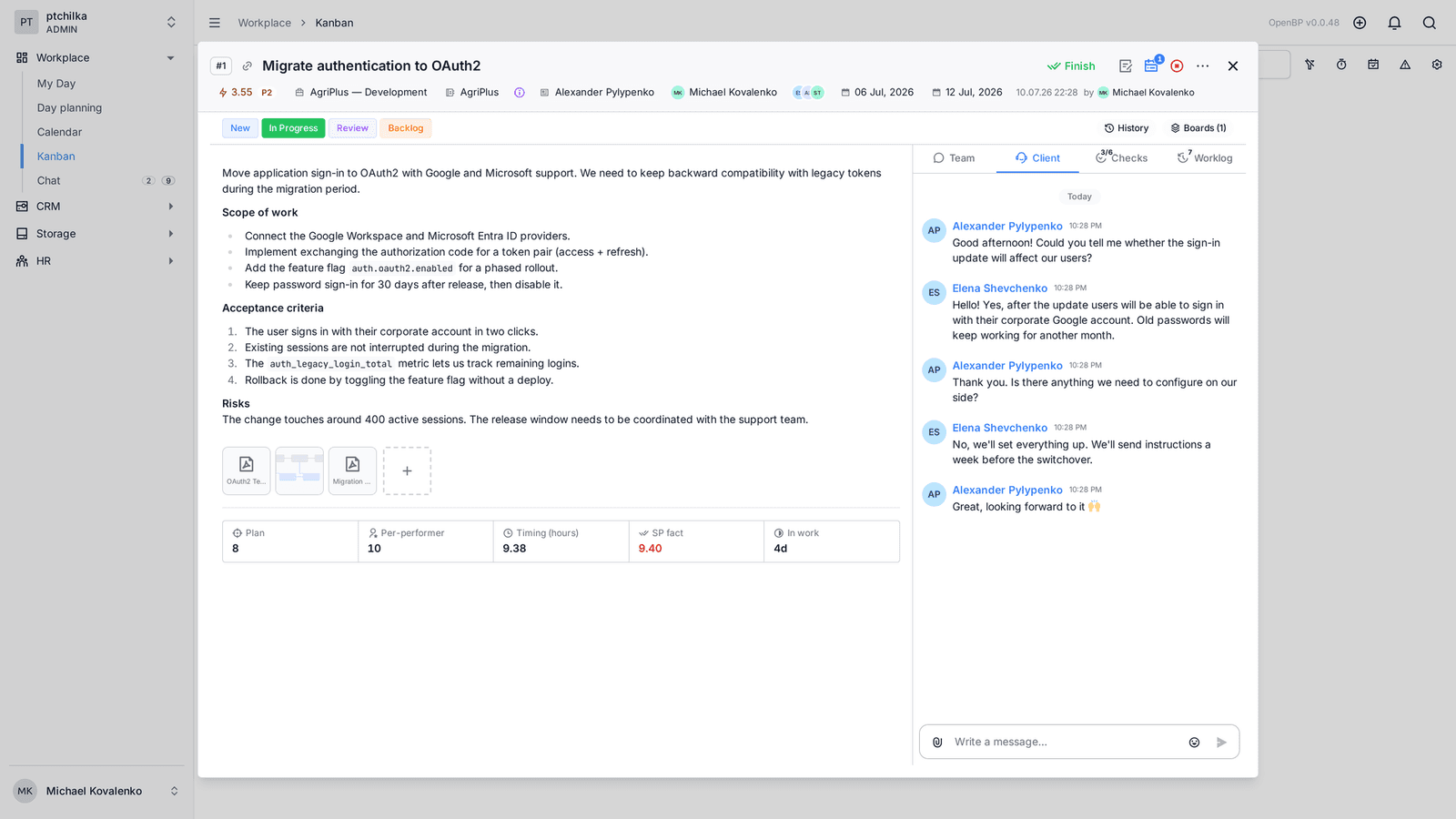Image resolution: width=1456 pixels, height=819 pixels.
Task: Click the participant avatars group
Action: click(x=808, y=93)
